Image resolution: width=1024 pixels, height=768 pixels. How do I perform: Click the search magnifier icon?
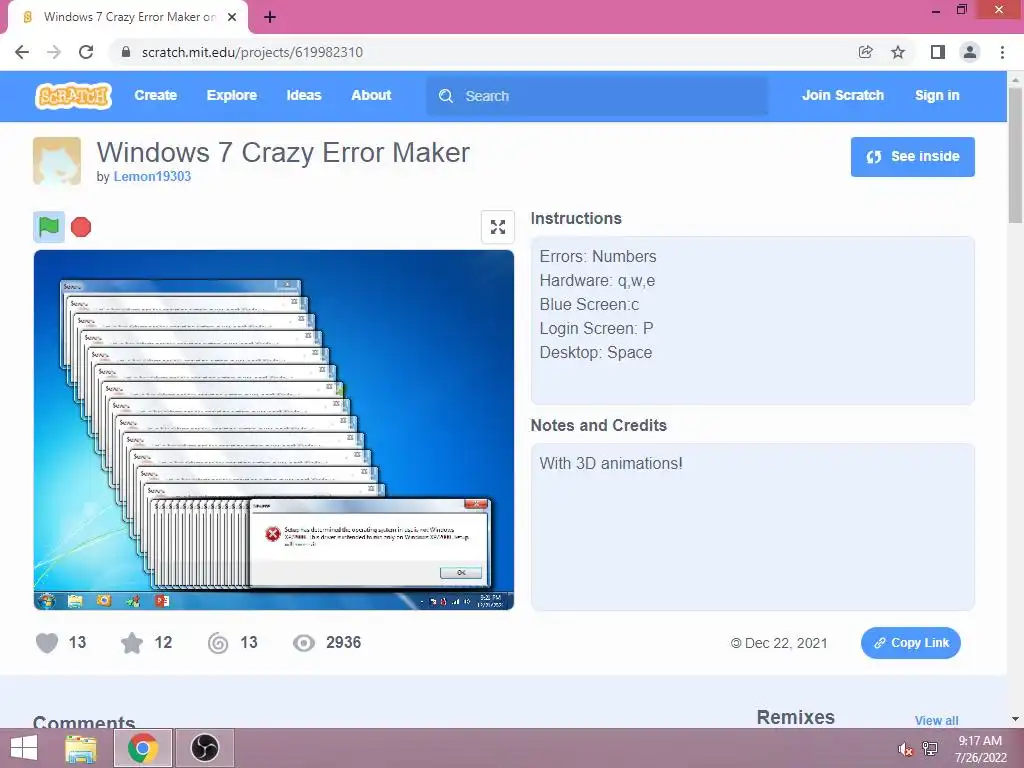(x=446, y=96)
